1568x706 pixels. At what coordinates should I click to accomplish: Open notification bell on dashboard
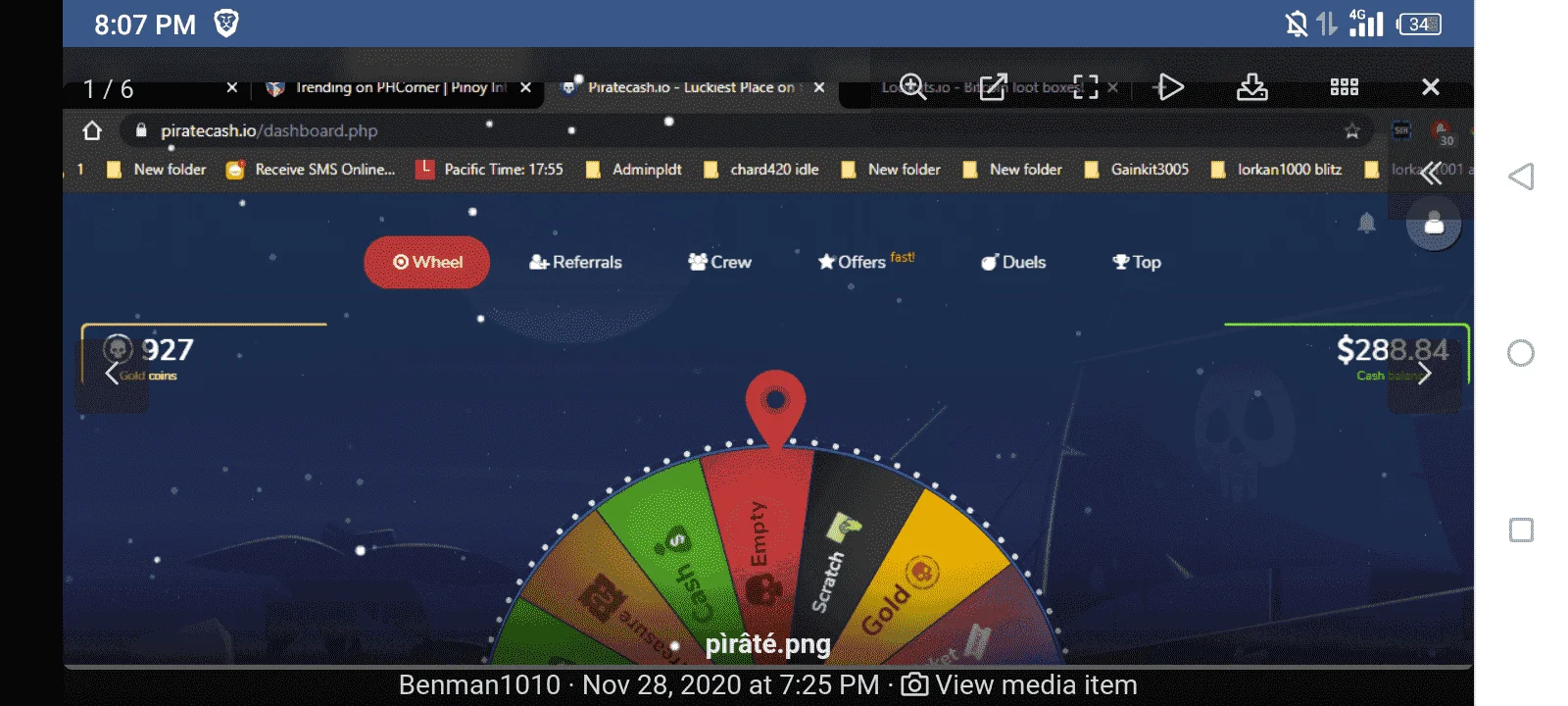pyautogui.click(x=1366, y=224)
